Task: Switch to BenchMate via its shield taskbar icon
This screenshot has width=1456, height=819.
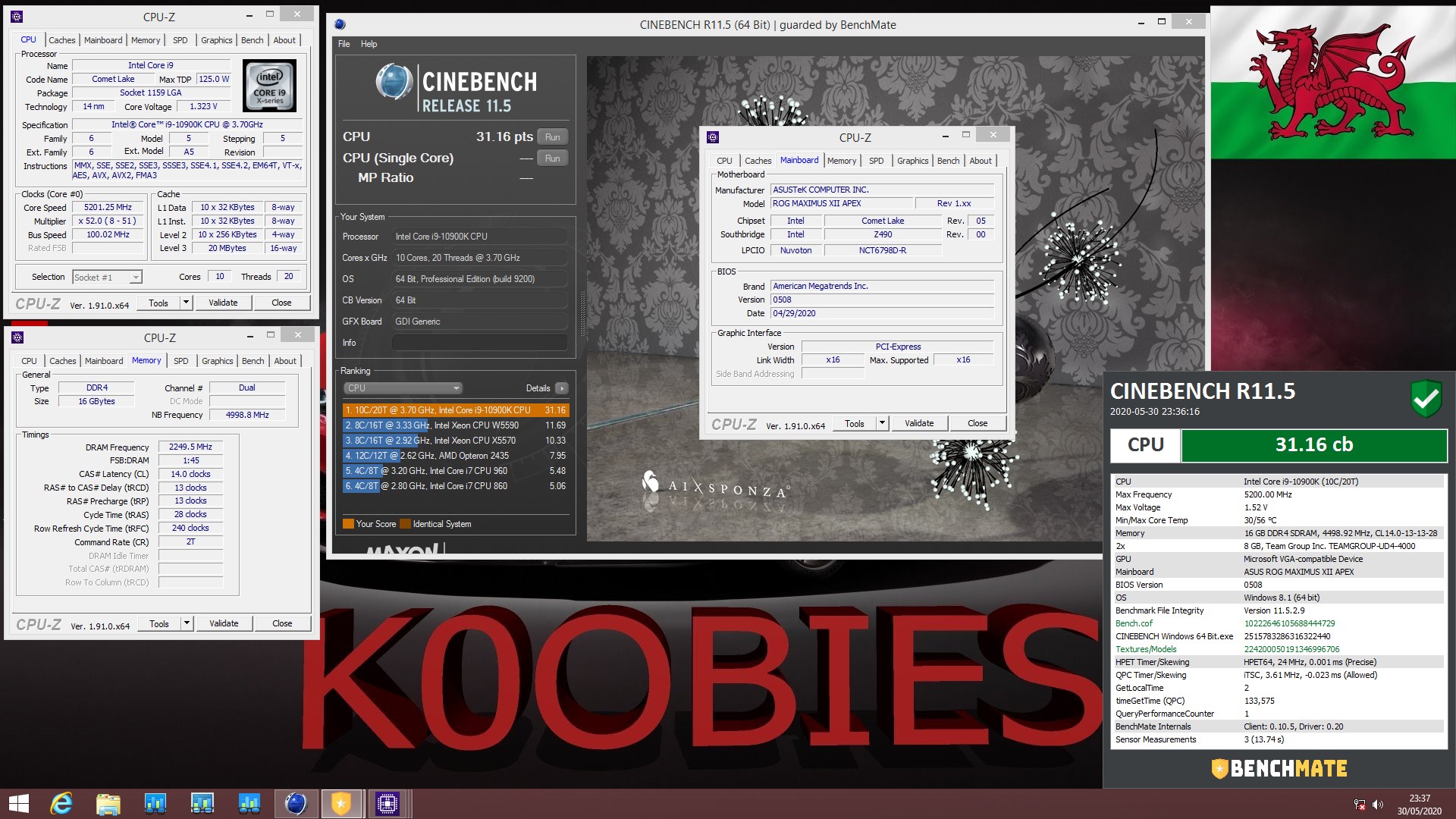Action: coord(341,803)
